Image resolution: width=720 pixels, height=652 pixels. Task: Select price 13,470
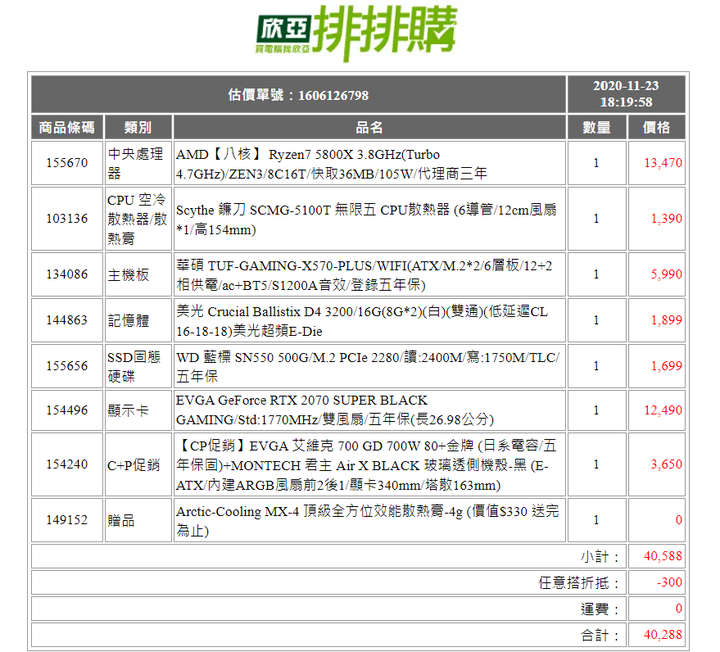663,163
